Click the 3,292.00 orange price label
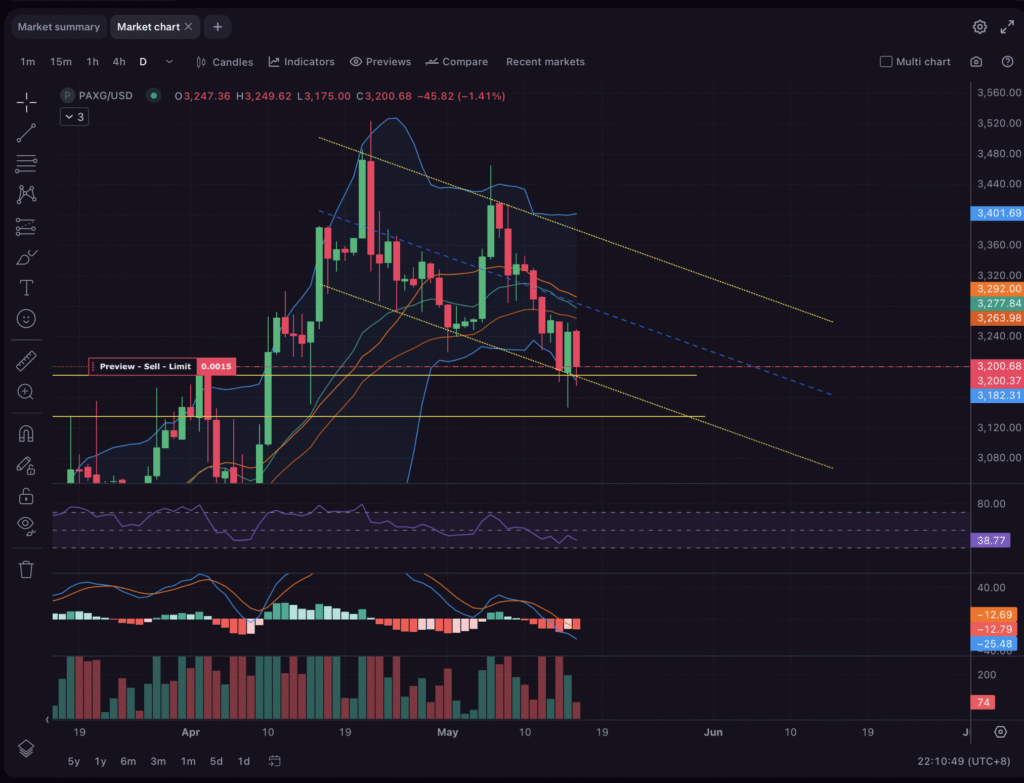 coord(997,289)
